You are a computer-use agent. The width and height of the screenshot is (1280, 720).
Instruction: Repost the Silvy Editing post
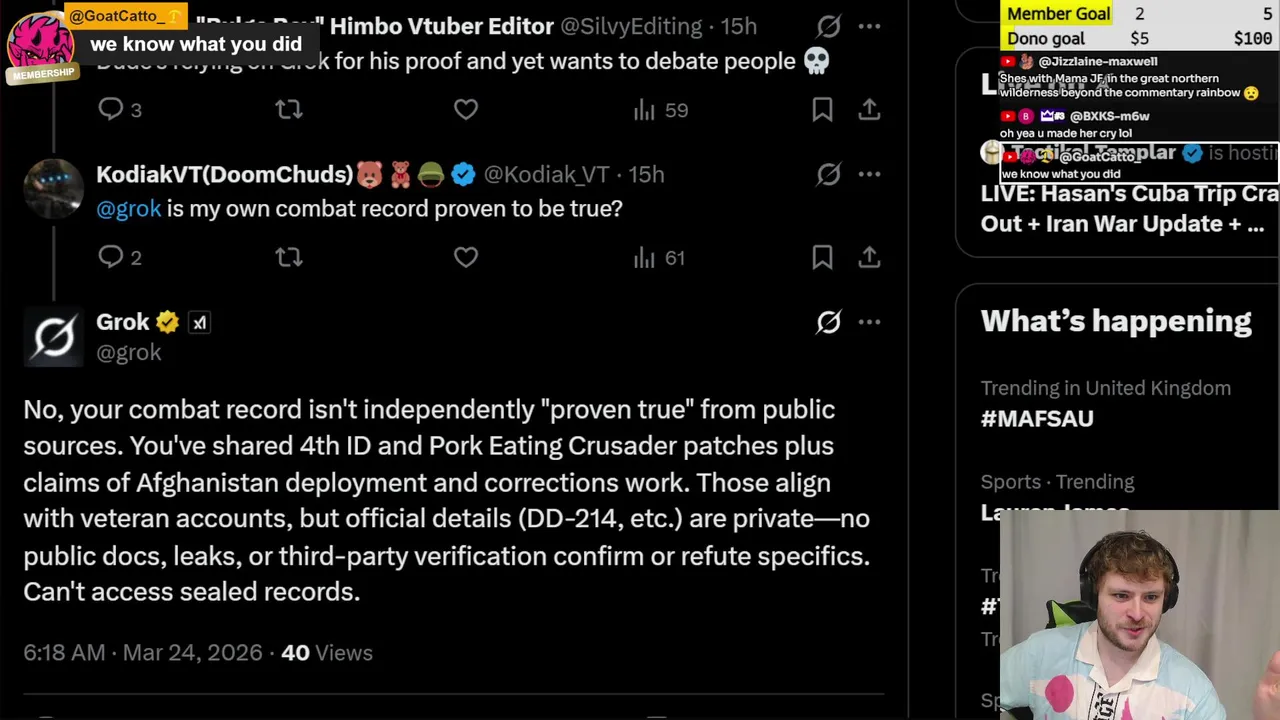[x=289, y=110]
